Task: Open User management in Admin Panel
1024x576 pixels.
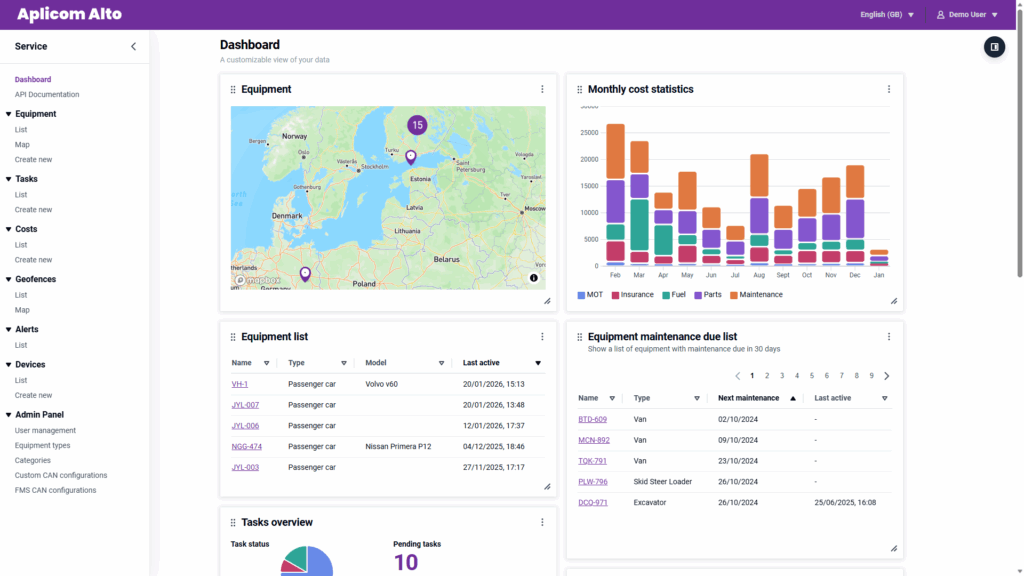Action: click(x=45, y=430)
